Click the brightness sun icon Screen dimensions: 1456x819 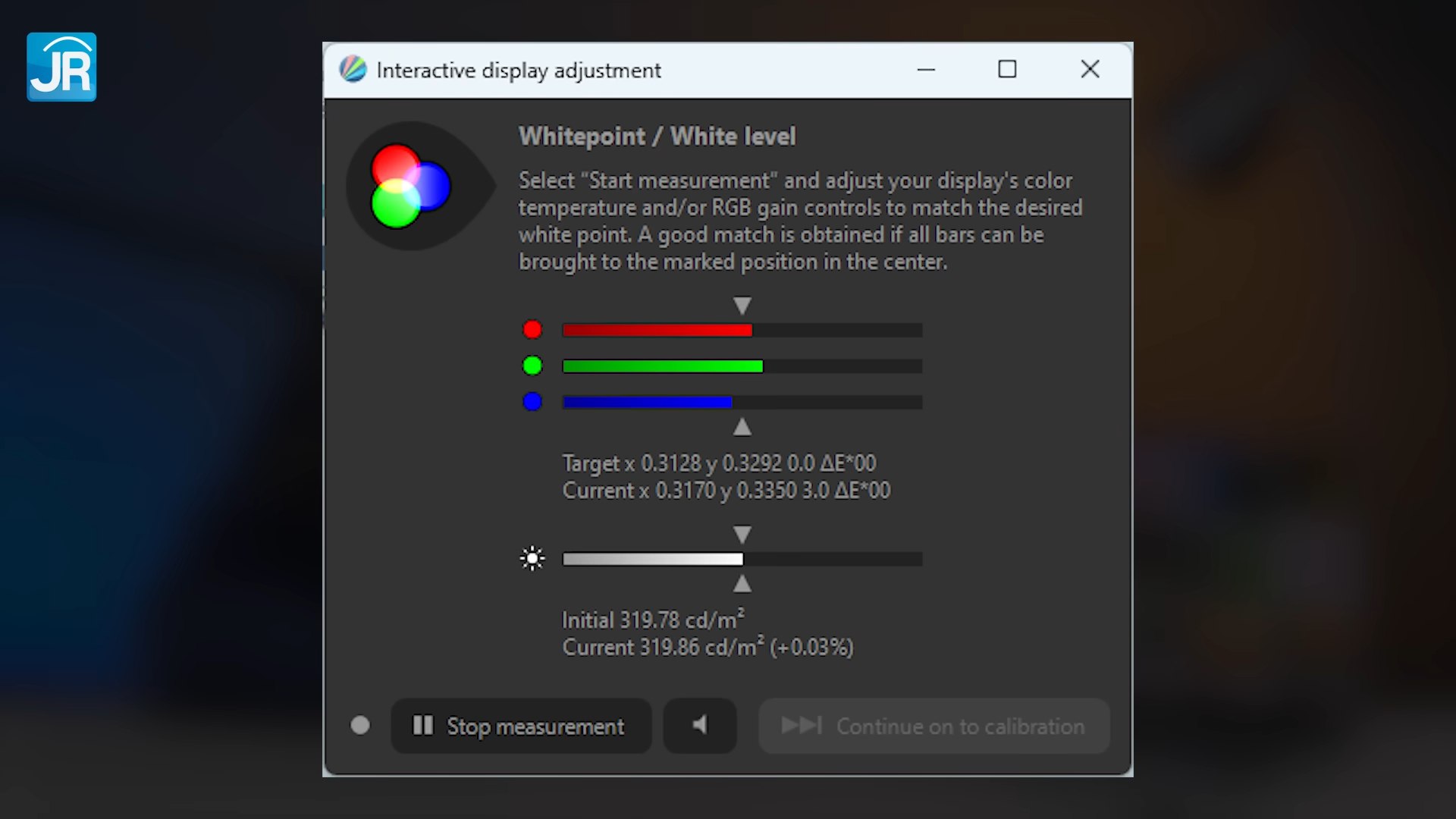[x=532, y=559]
